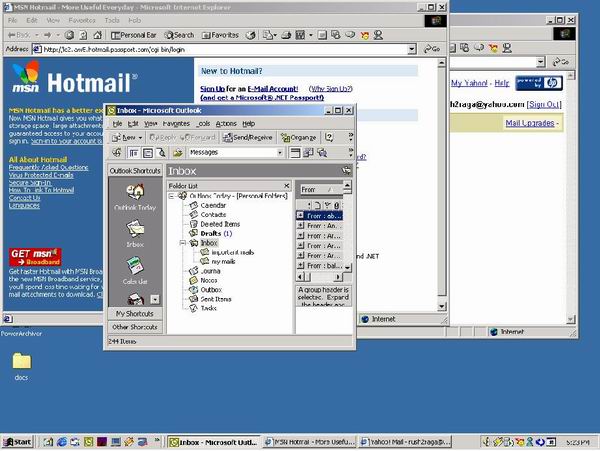Collapse the Inbox folder tree node
Screen dimensions: 600x451
pyautogui.click(x=183, y=243)
